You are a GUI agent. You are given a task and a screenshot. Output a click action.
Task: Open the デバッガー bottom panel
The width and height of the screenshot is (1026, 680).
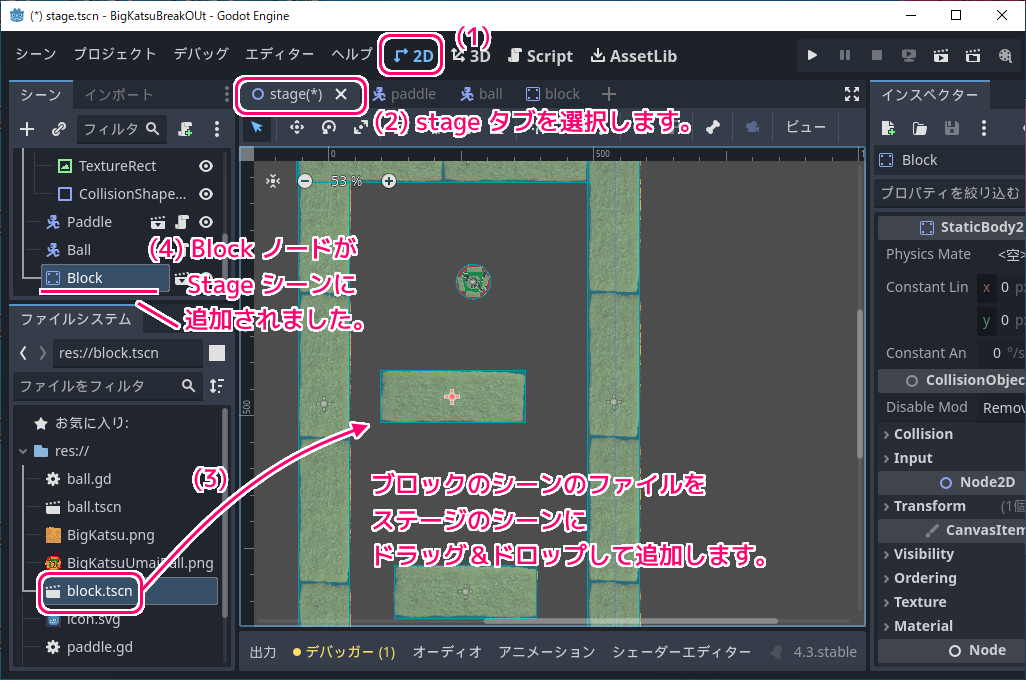pos(344,652)
